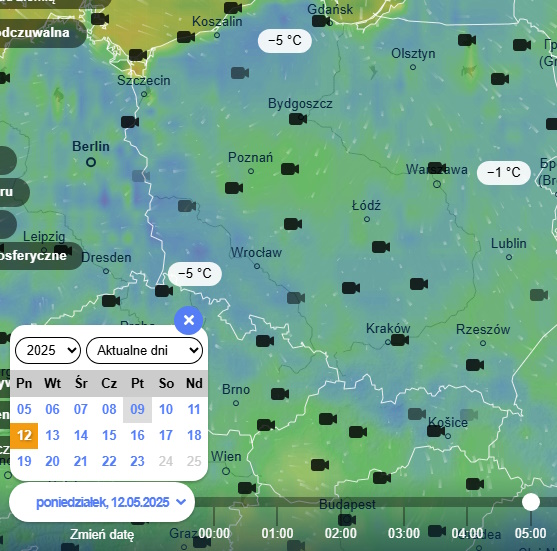Open the webcam icon right of Poznań
This screenshot has height=551, width=557.
(x=290, y=169)
